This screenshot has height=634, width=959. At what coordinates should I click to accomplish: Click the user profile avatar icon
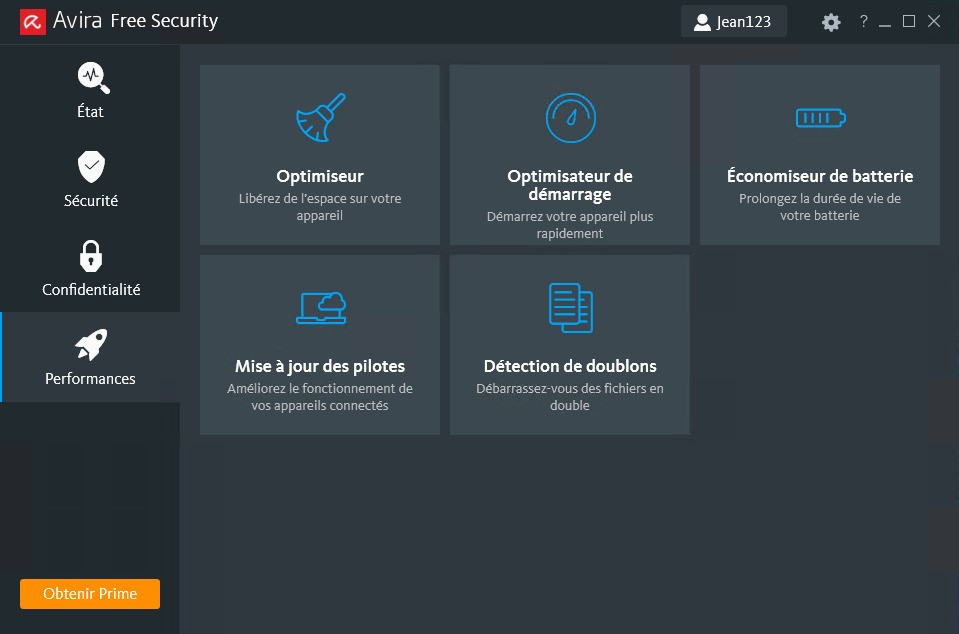702,22
